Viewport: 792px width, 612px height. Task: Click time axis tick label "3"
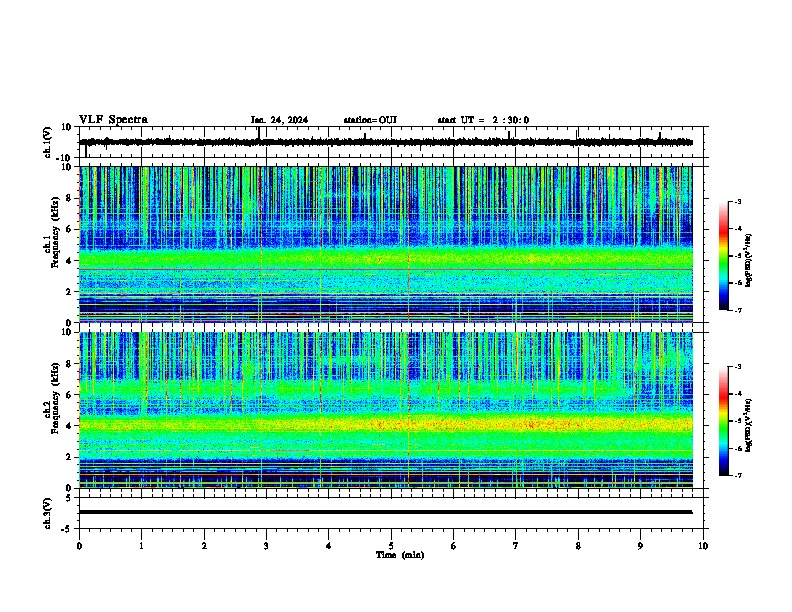point(266,546)
